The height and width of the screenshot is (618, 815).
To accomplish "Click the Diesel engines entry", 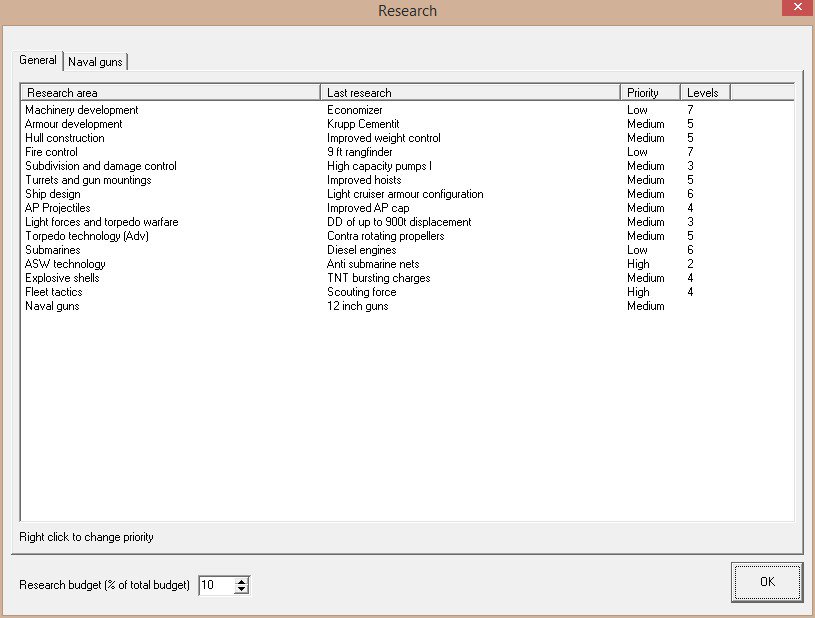I will click(362, 250).
